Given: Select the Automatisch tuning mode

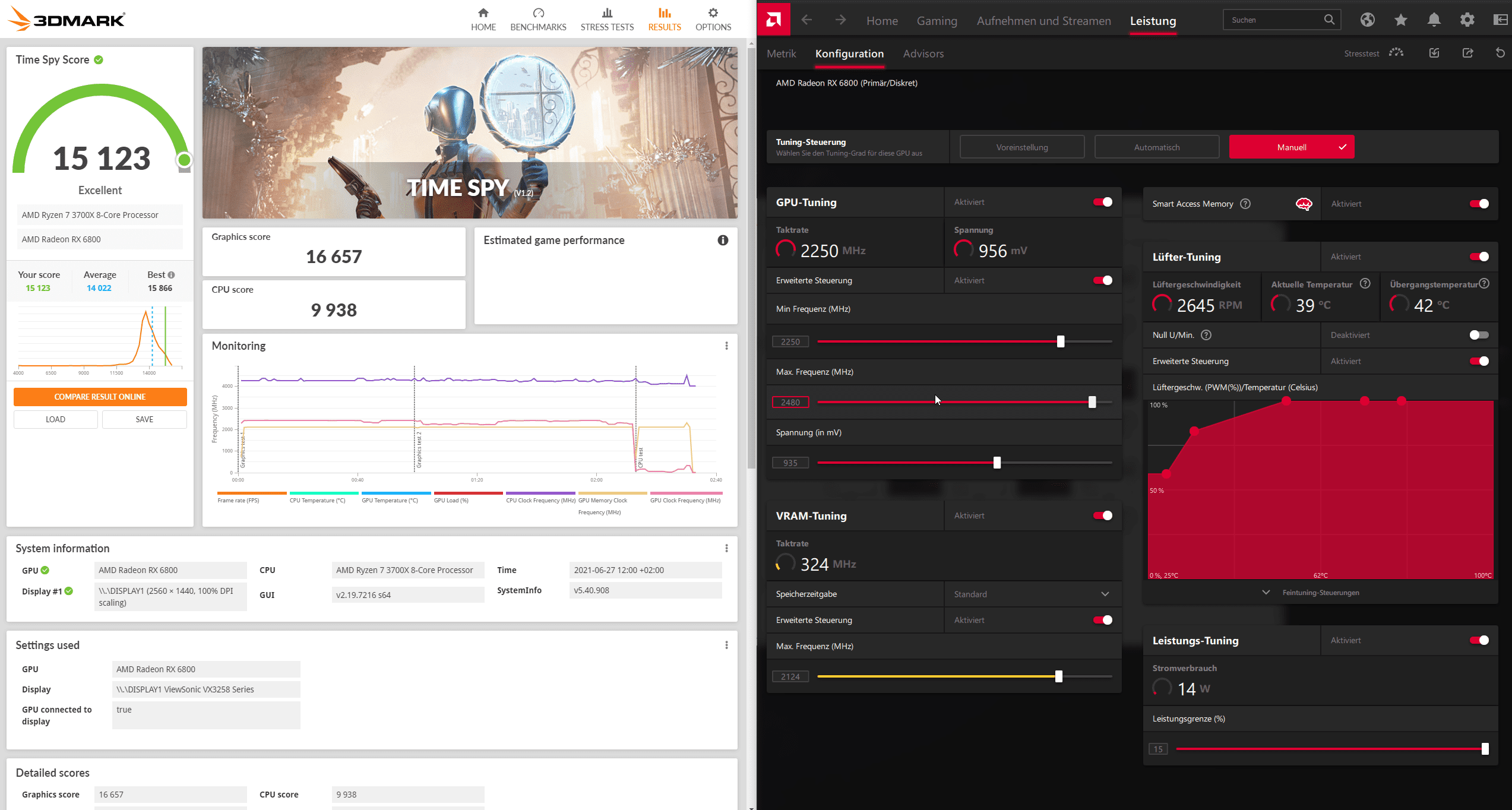Looking at the screenshot, I should coord(1157,147).
